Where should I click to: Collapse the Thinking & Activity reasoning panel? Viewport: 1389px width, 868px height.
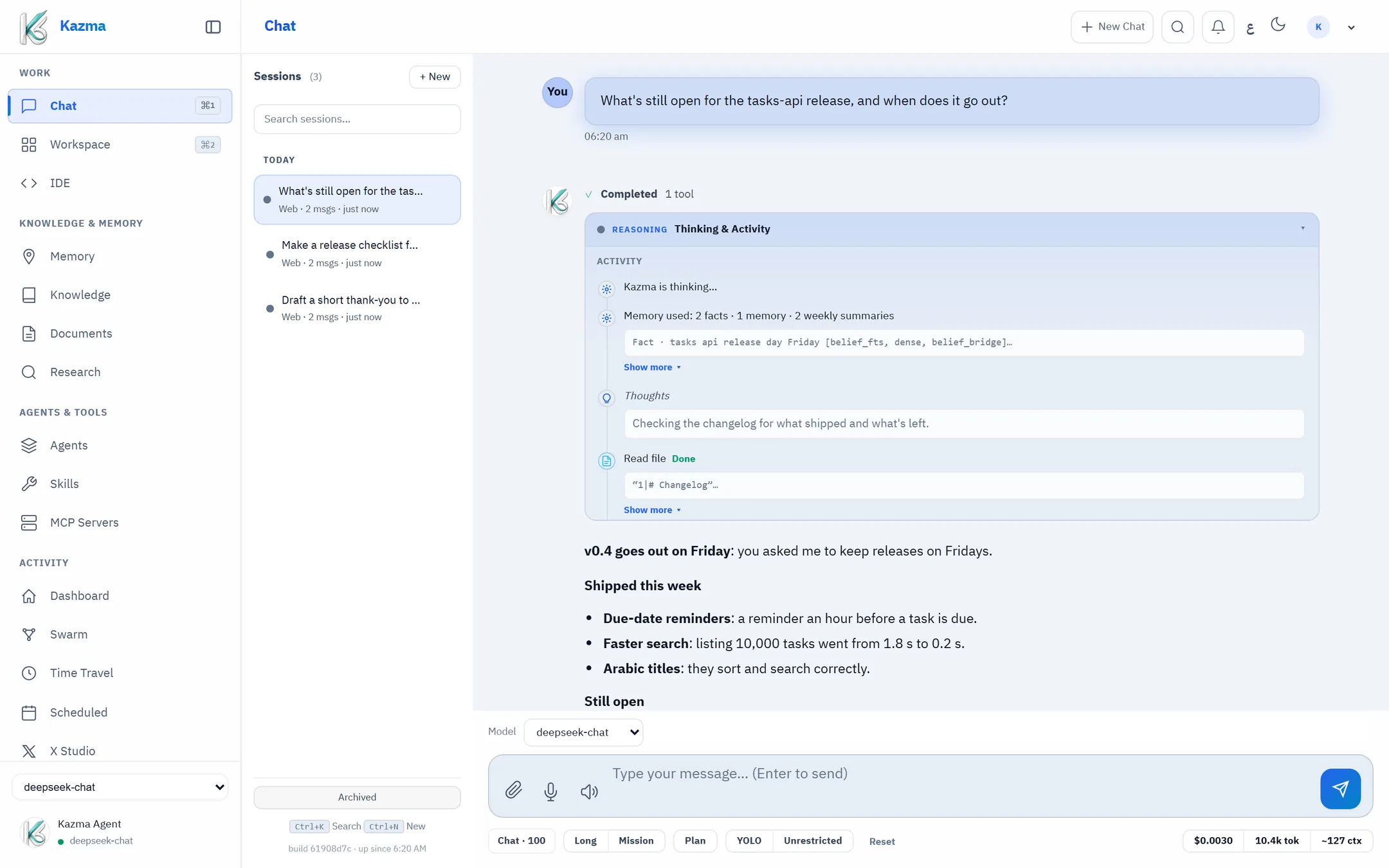click(x=1302, y=229)
